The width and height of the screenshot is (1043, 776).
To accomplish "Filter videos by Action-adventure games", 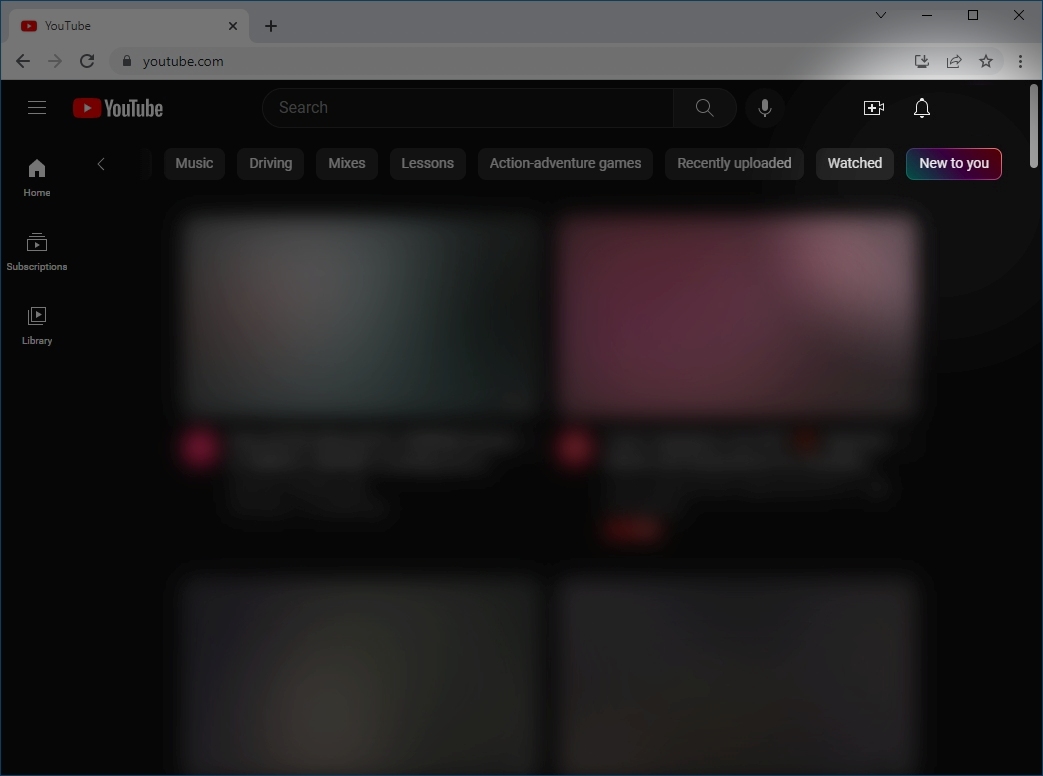I will [x=565, y=163].
